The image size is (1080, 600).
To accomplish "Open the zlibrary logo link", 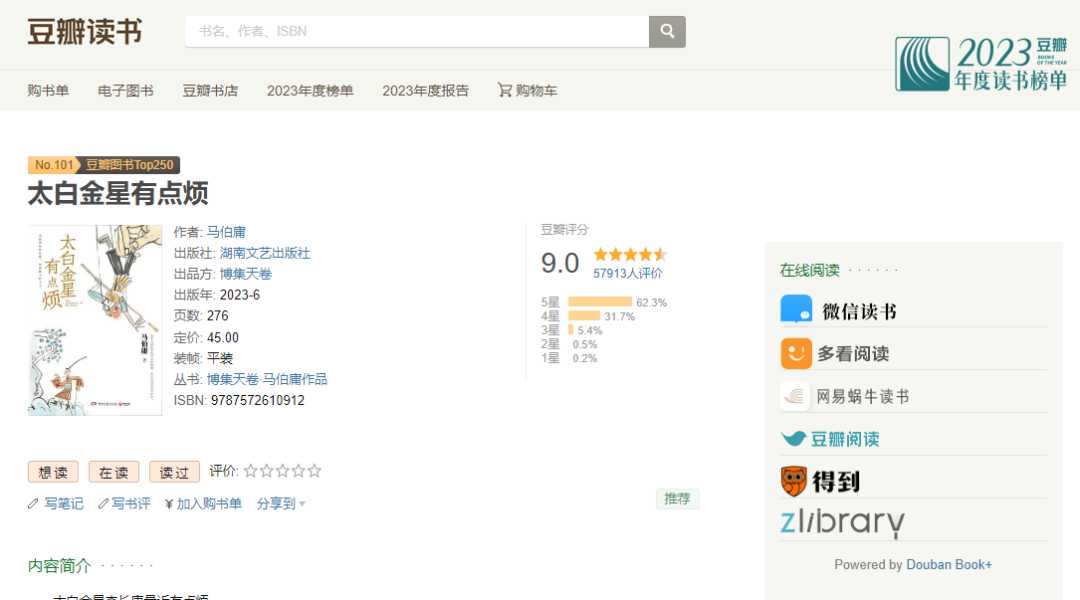I will click(842, 524).
